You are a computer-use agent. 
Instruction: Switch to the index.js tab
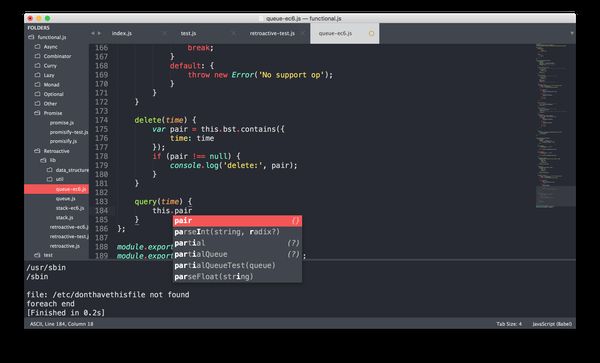[x=122, y=33]
